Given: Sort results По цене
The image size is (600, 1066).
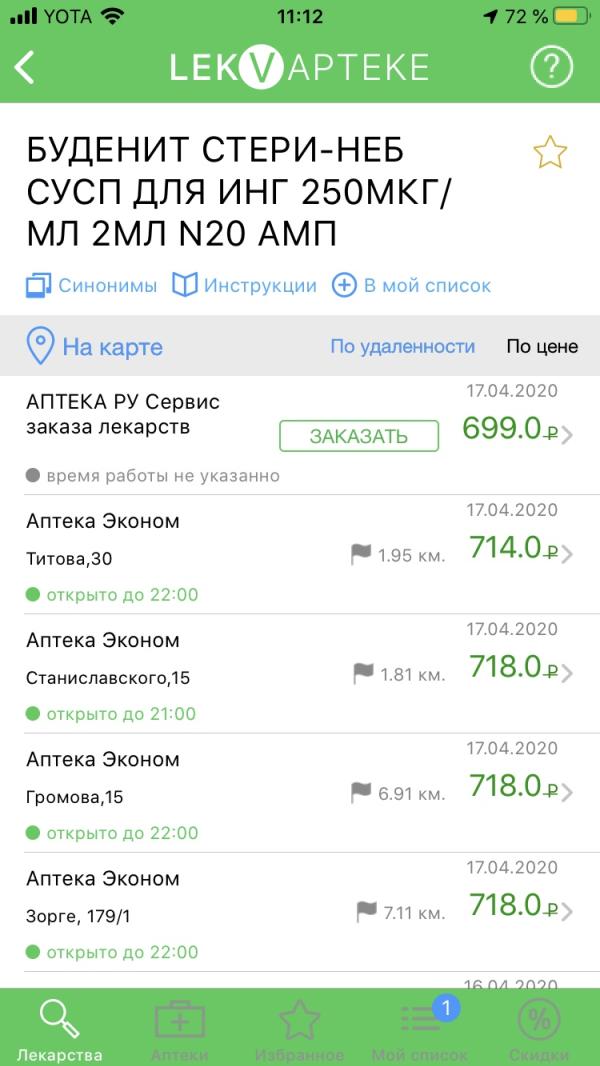Looking at the screenshot, I should click(x=542, y=346).
